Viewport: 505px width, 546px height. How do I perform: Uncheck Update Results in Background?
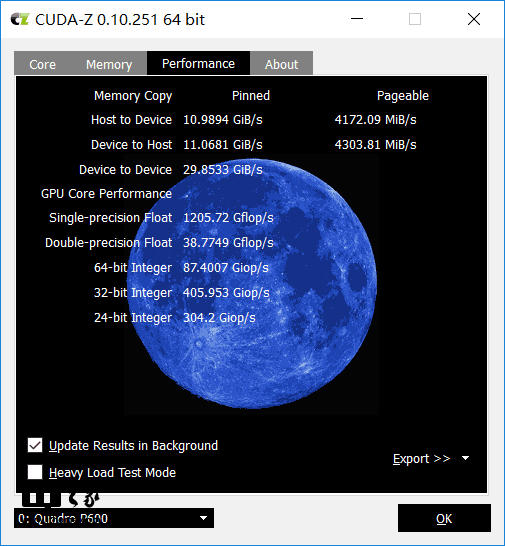click(35, 445)
